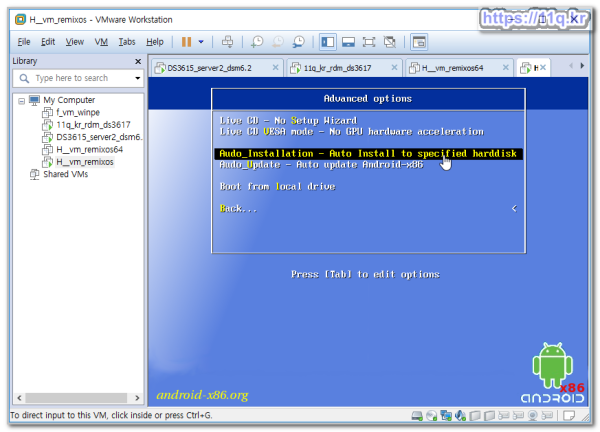Viewport: 600px width, 432px height.
Task: Close the DS3615_server2_dsm6.2 tab
Action: pyautogui.click(x=275, y=67)
